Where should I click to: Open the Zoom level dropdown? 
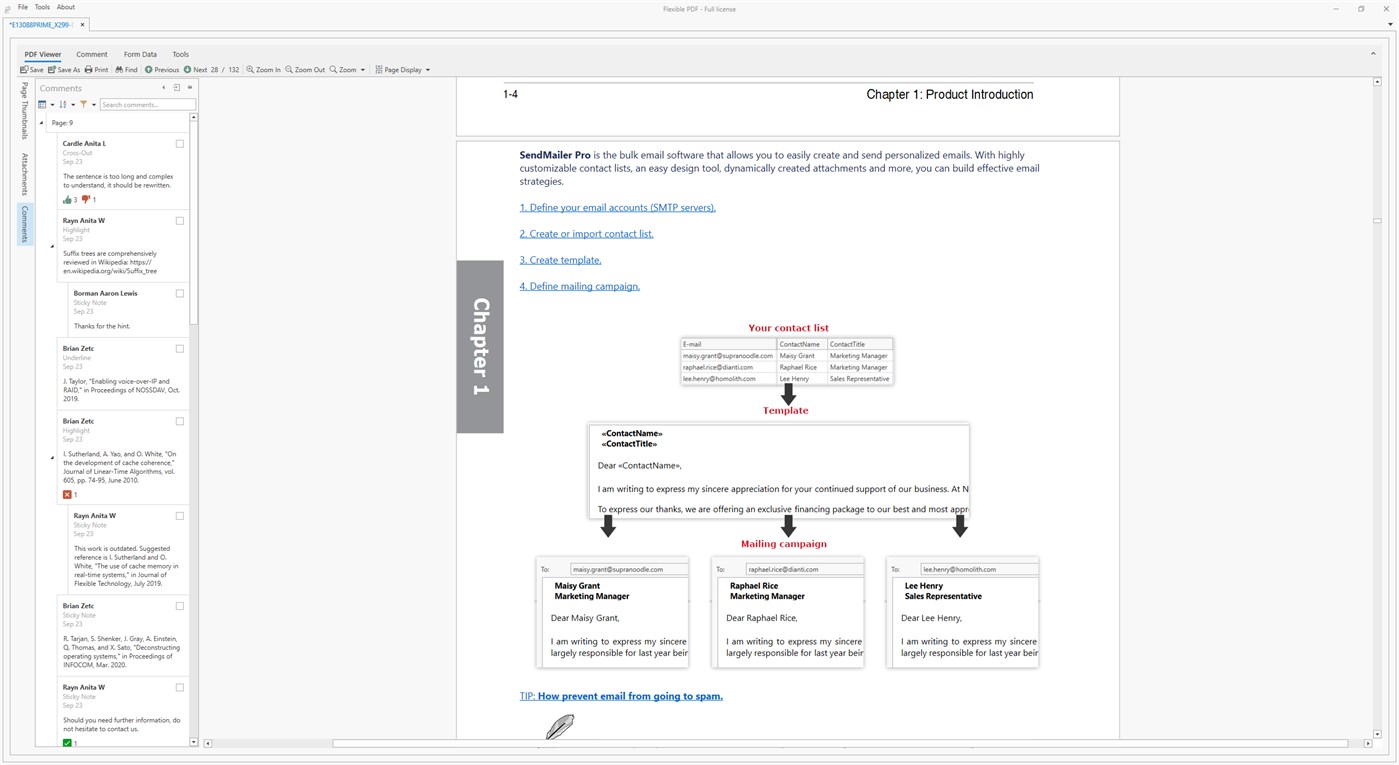[348, 69]
